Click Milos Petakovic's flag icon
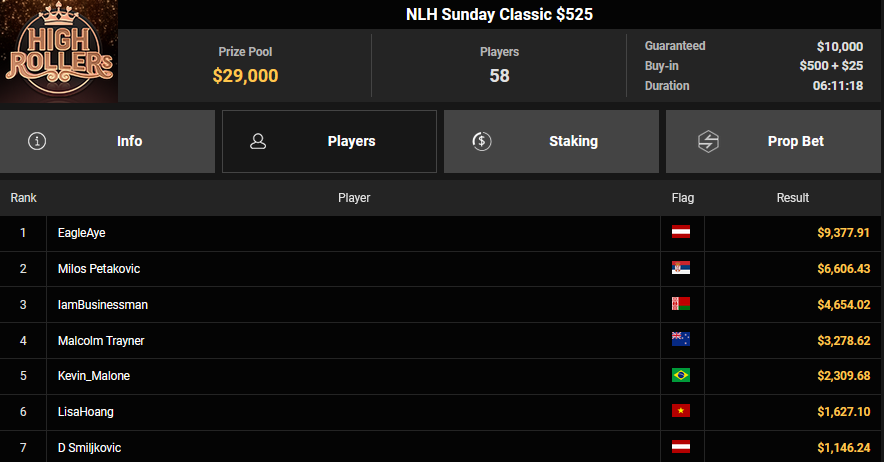 click(x=681, y=268)
